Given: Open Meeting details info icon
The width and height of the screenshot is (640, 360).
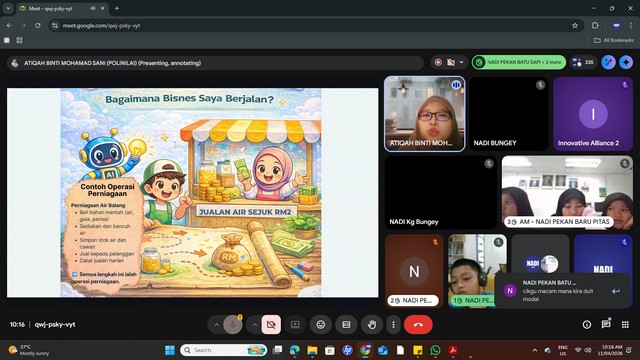Looking at the screenshot, I should point(587,324).
